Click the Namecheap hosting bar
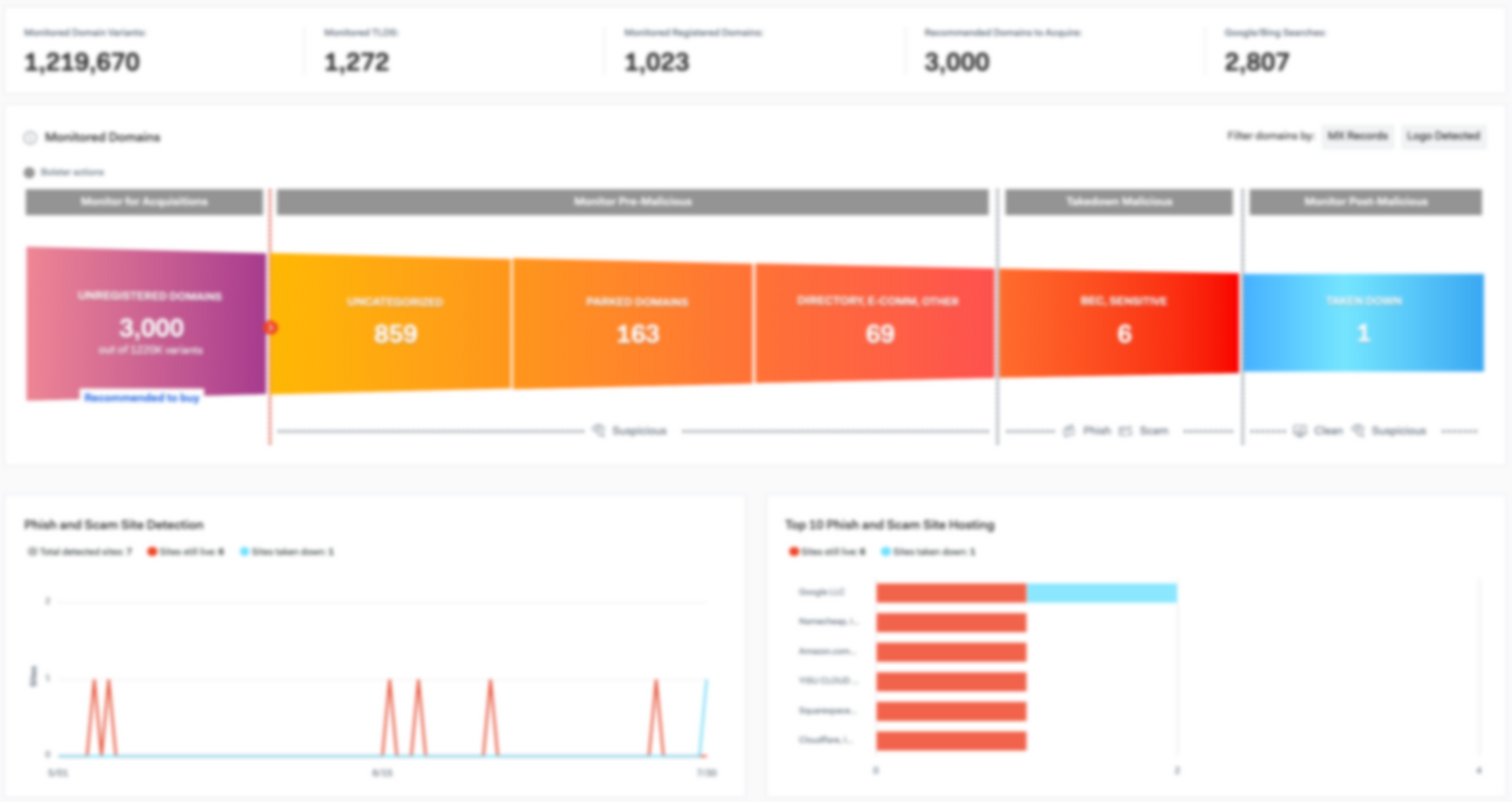The height and width of the screenshot is (802, 1512). 951,622
